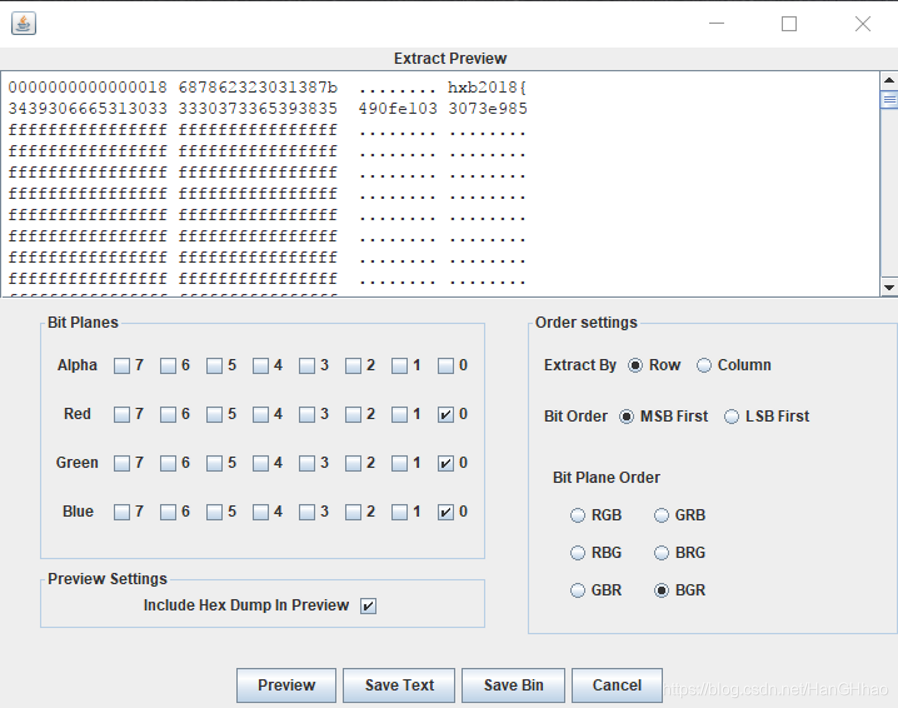Check Green bit plane 2
The height and width of the screenshot is (708, 898).
pyautogui.click(x=353, y=463)
